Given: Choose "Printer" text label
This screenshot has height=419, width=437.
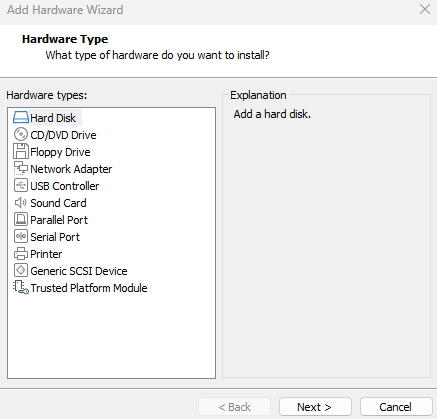Looking at the screenshot, I should (x=46, y=254).
